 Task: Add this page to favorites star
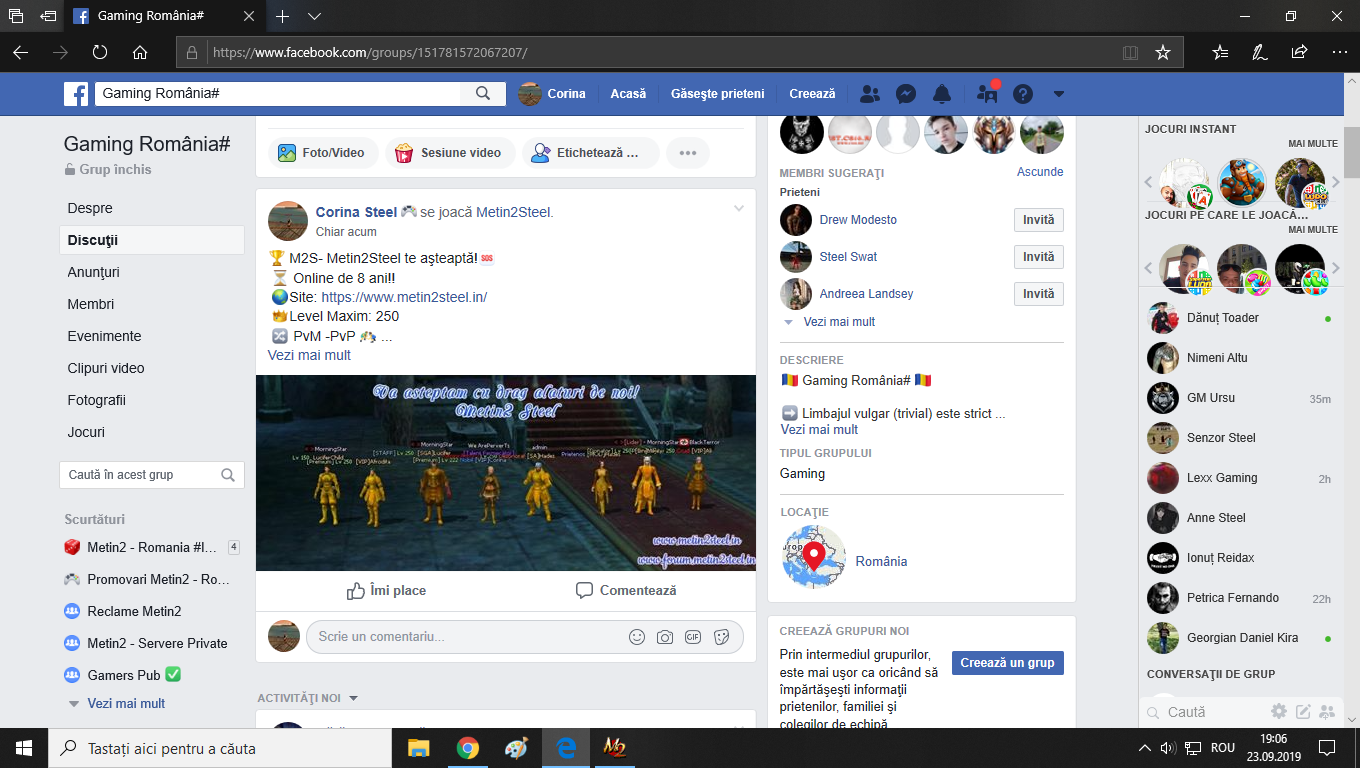pyautogui.click(x=1162, y=52)
